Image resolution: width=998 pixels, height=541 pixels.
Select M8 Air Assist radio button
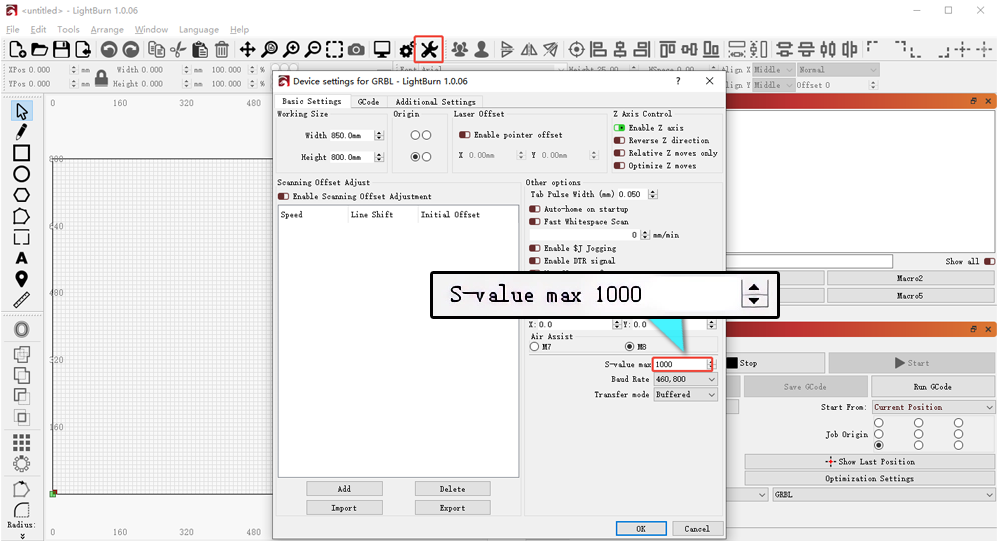click(629, 347)
